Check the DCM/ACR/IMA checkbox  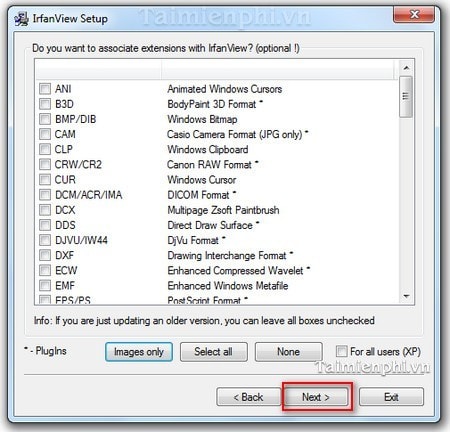point(45,195)
